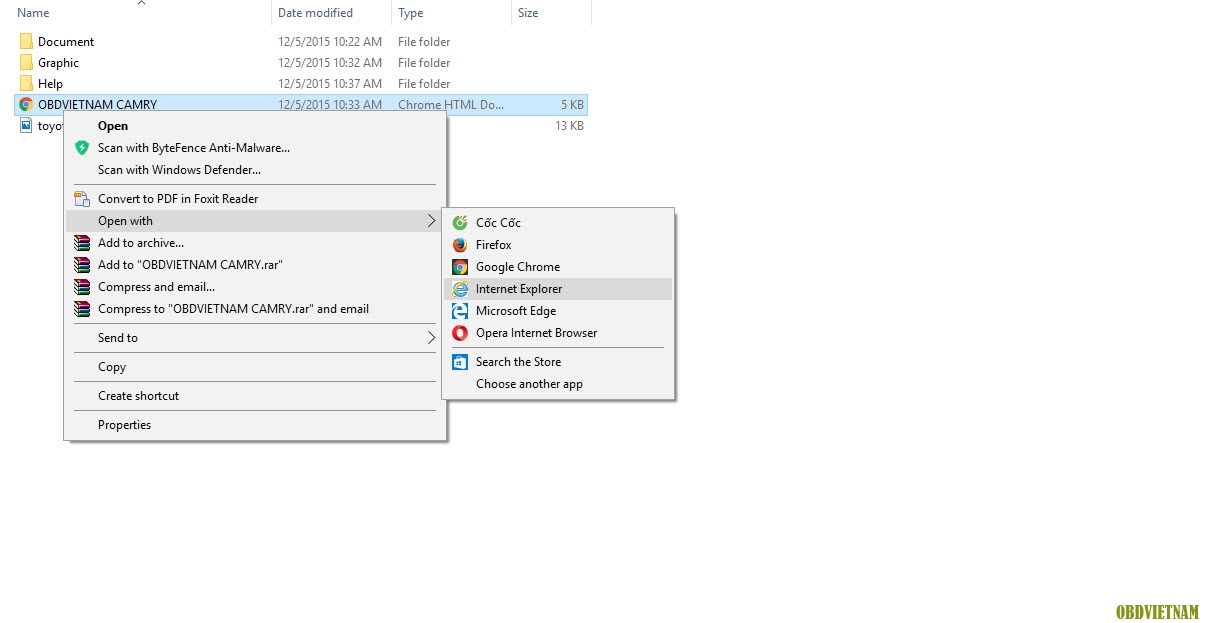
Task: Choose Copy from context menu
Action: [x=255, y=366]
